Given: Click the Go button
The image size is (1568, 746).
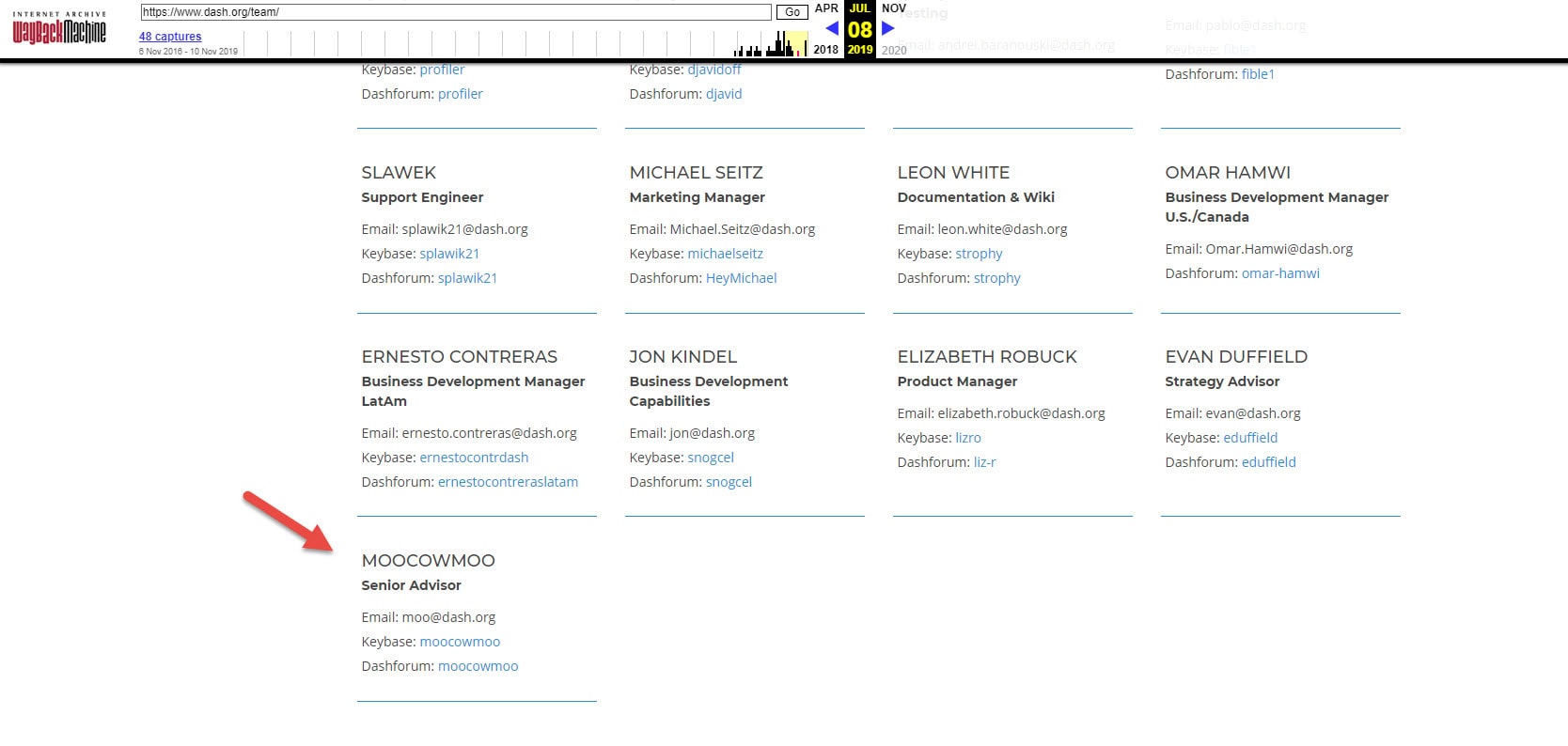Looking at the screenshot, I should coord(792,12).
